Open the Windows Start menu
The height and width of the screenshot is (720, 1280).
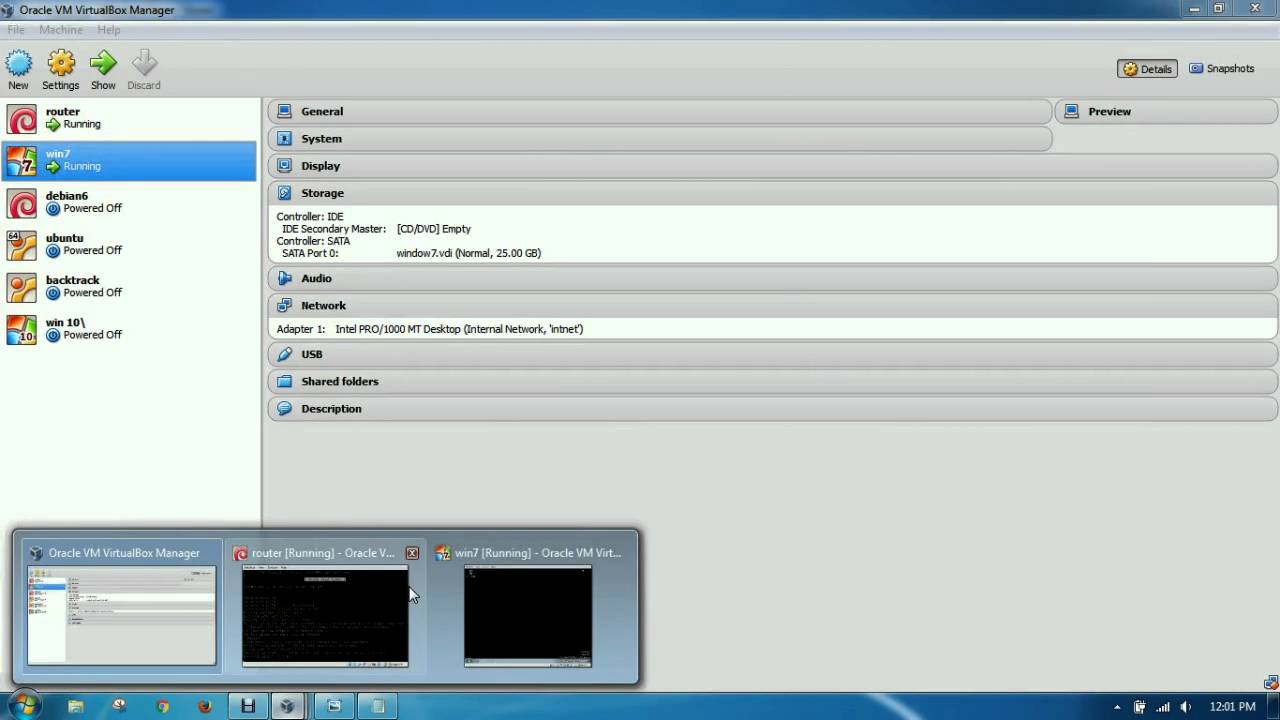pyautogui.click(x=23, y=706)
